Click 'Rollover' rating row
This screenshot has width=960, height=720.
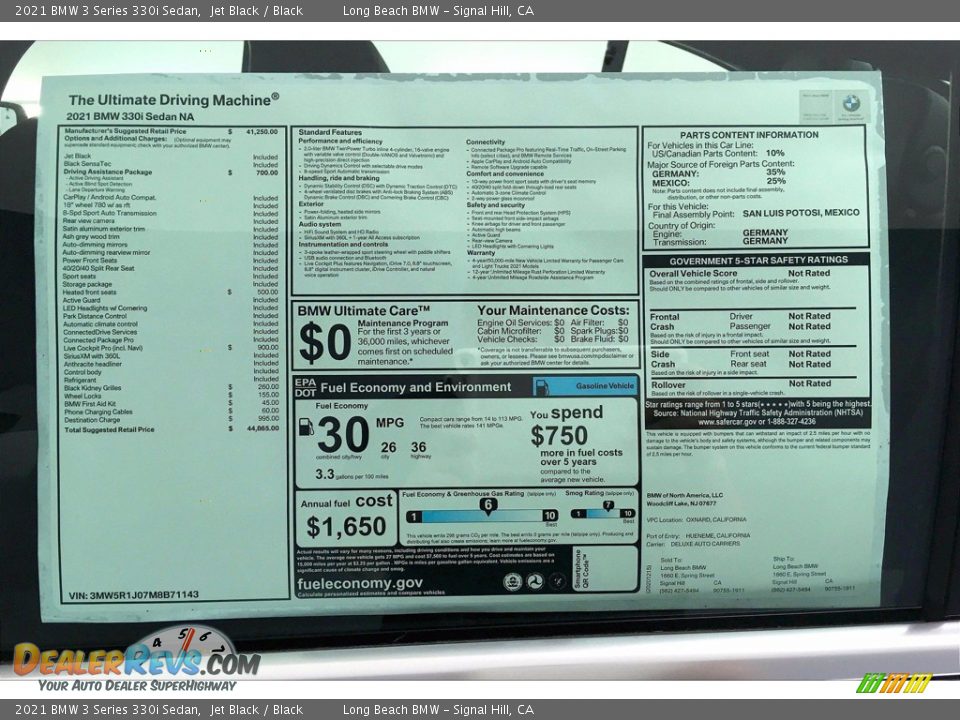741,384
